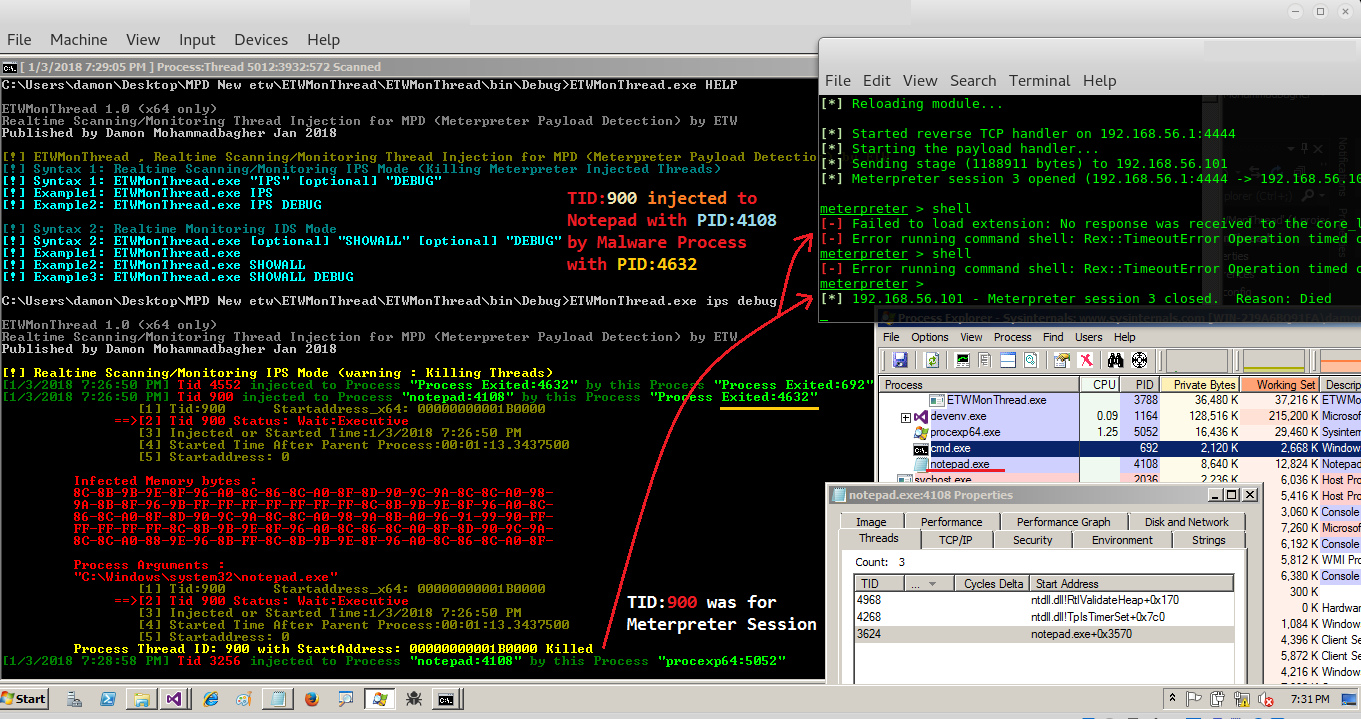Screen dimensions: 1361x719
Task: Click the Properties toolbar icon
Action: click(x=1062, y=360)
